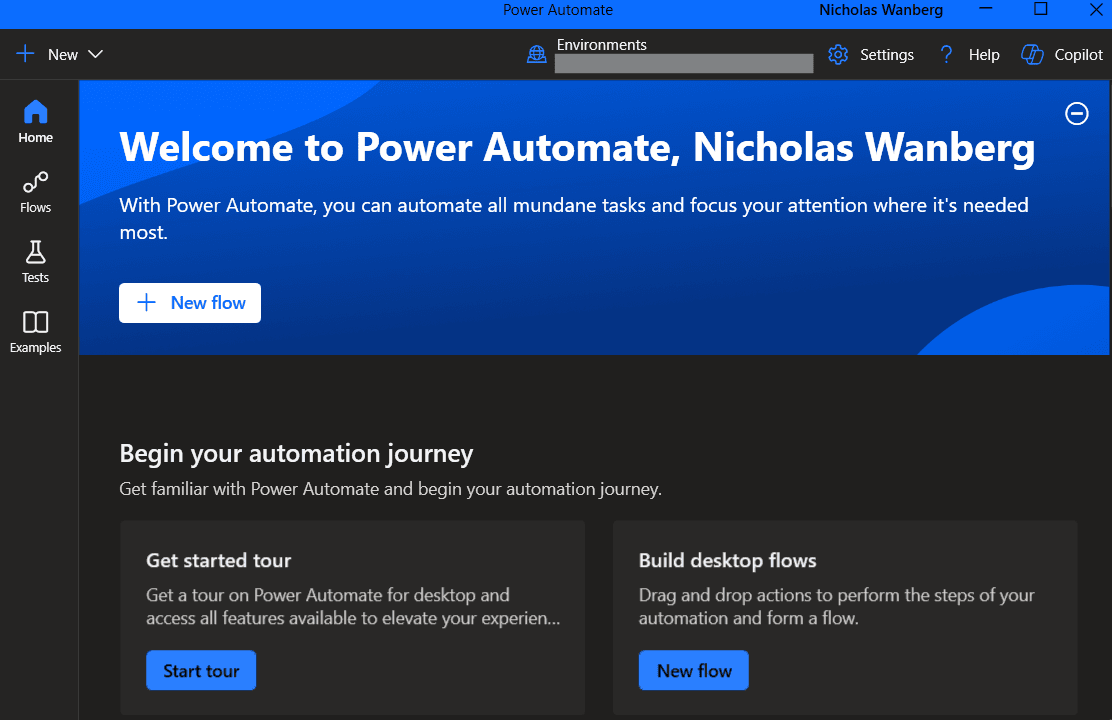Click the user name Nicholas Wanberg in title bar

(881, 10)
